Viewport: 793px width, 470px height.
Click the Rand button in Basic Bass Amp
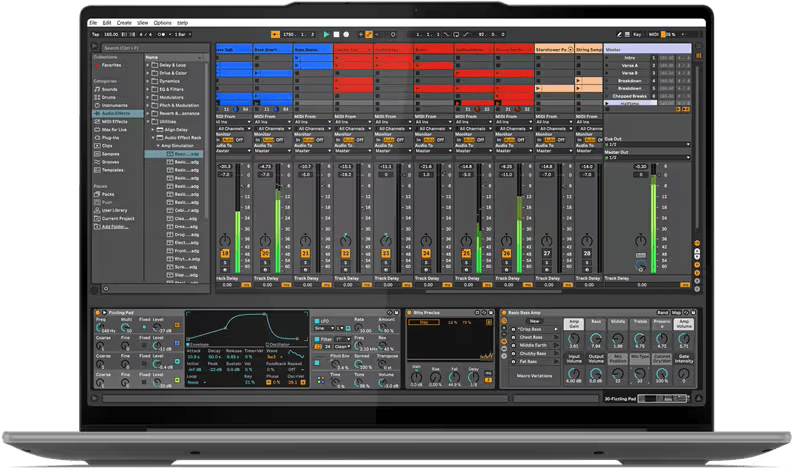[662, 313]
